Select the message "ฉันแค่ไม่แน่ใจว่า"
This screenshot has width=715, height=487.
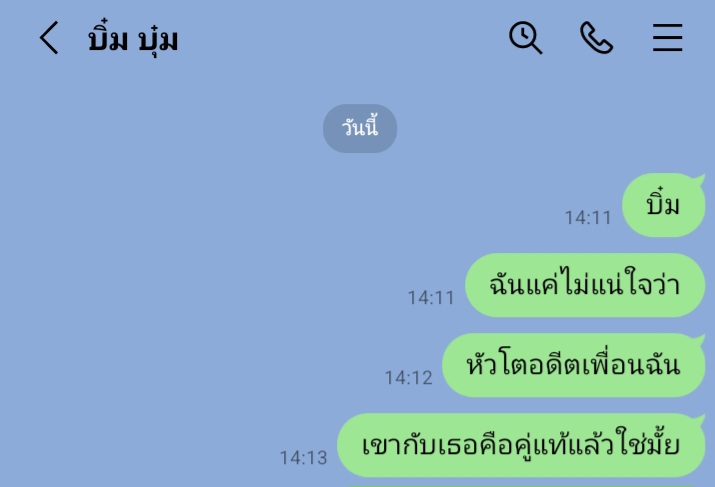click(585, 285)
